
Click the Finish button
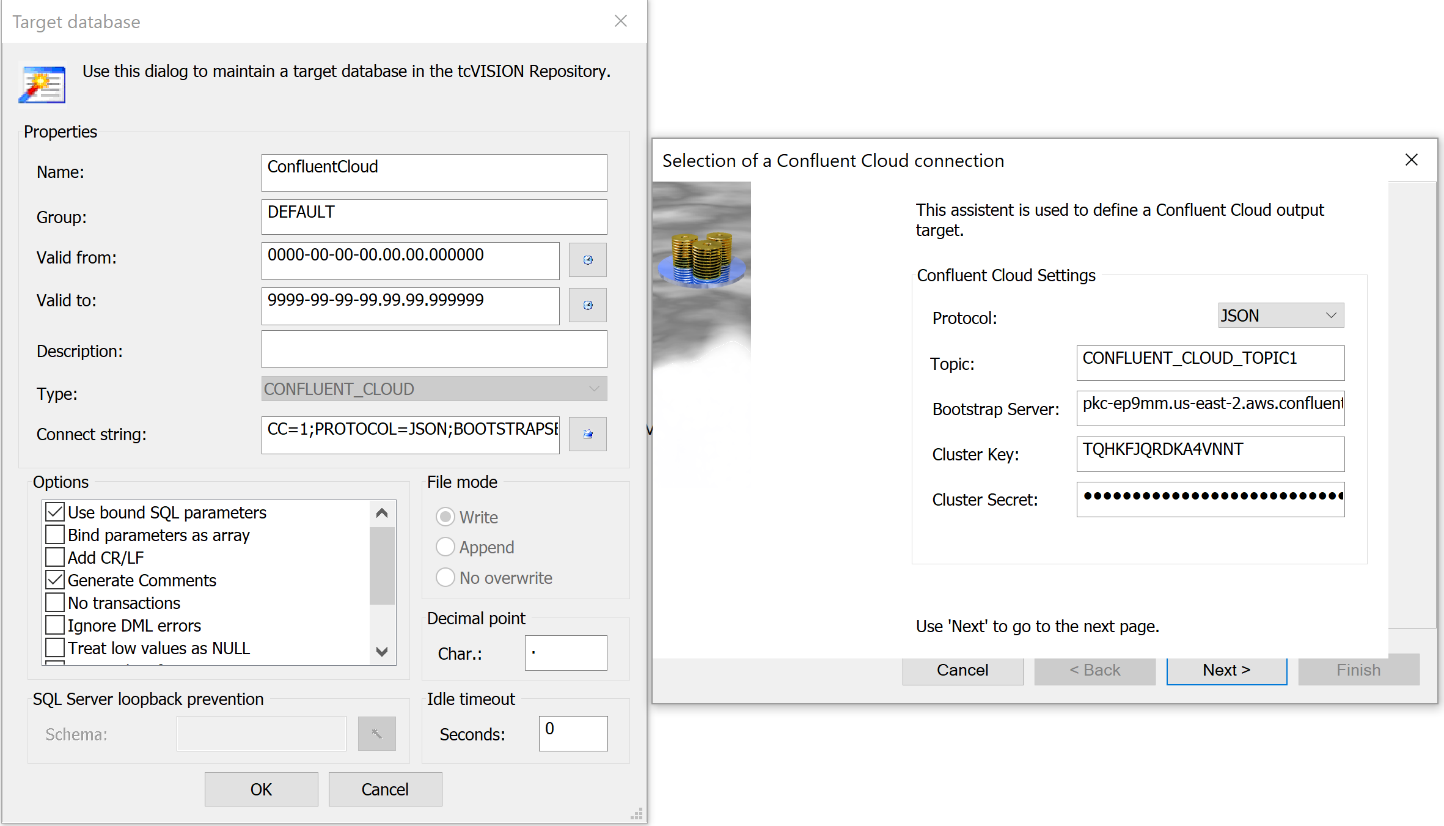pyautogui.click(x=1359, y=670)
